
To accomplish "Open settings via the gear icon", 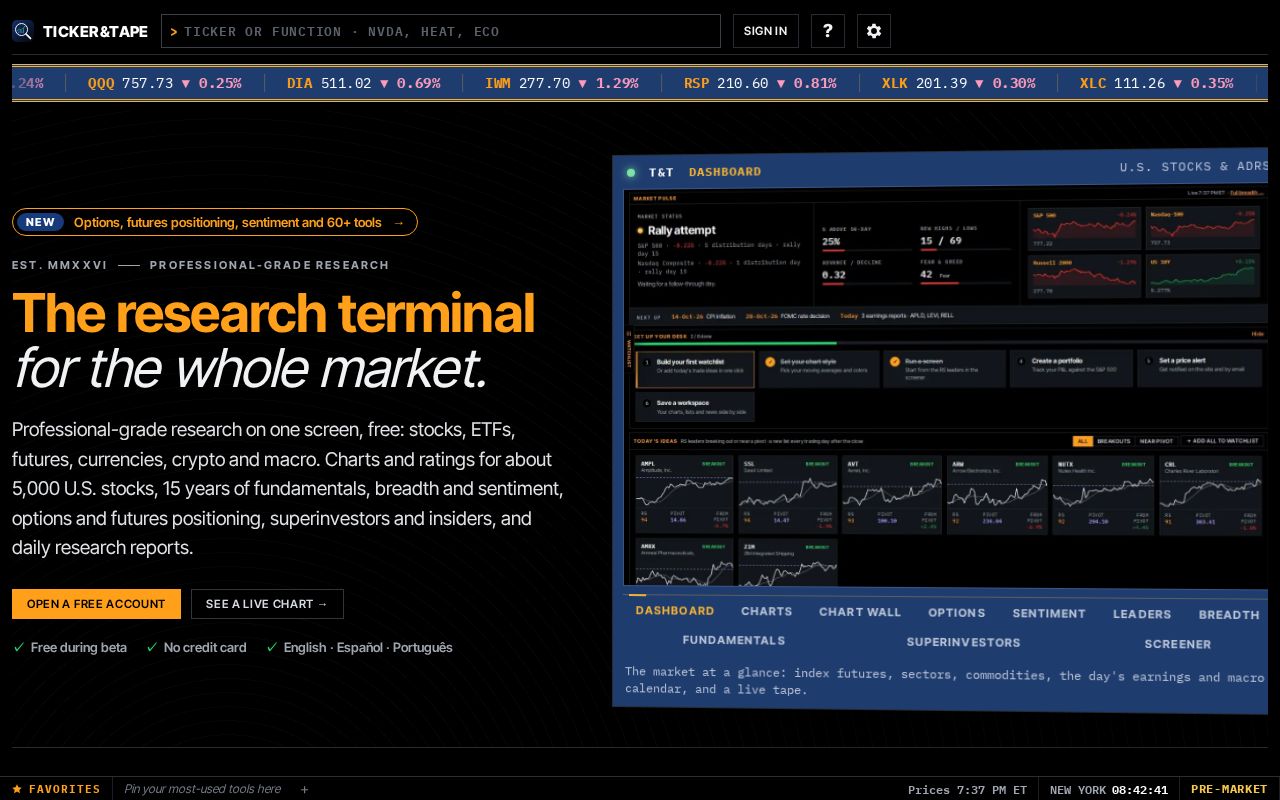I will (874, 31).
